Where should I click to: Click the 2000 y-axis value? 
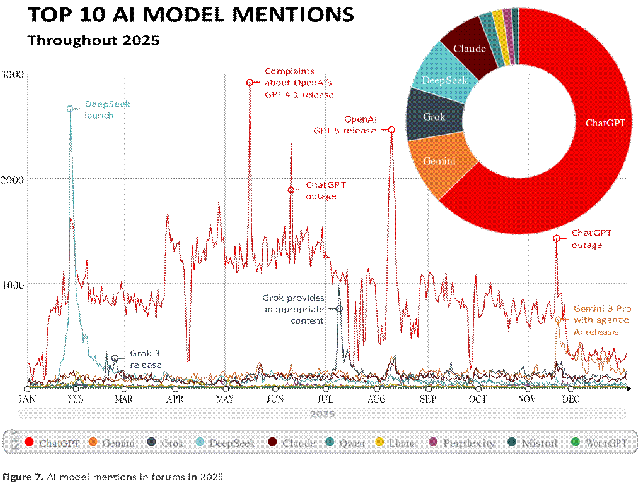coord(13,179)
